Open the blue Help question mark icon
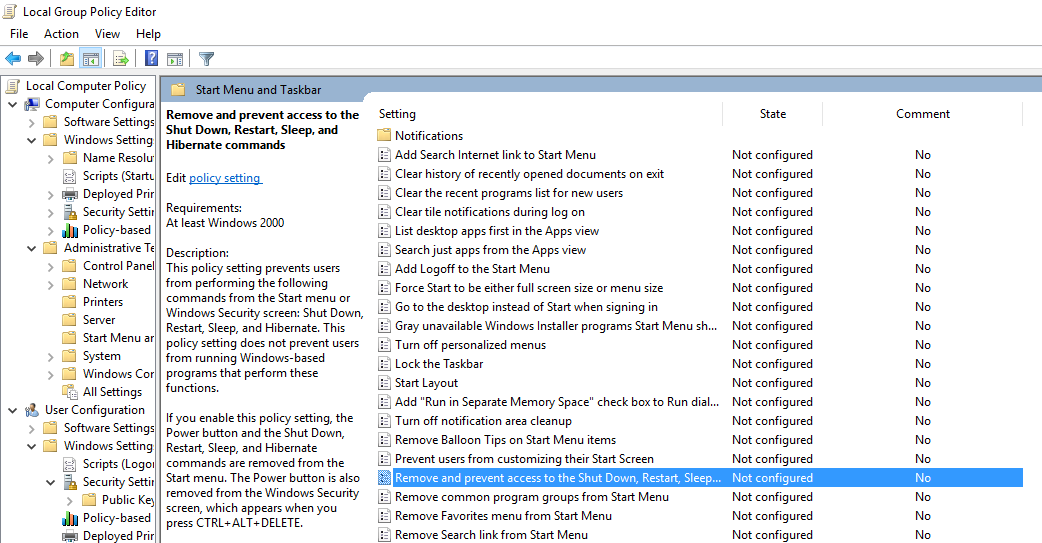Image resolution: width=1042 pixels, height=543 pixels. coord(152,58)
